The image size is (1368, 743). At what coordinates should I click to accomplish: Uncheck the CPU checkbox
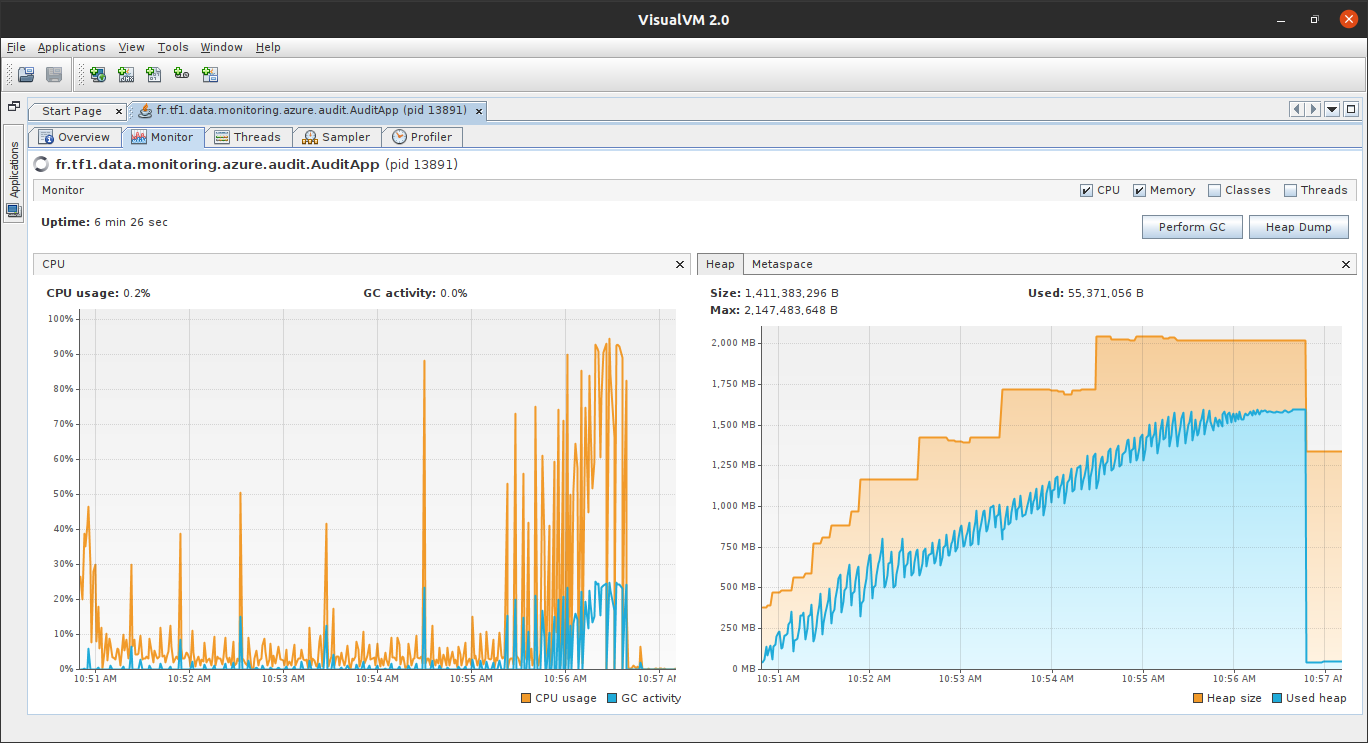[1087, 190]
